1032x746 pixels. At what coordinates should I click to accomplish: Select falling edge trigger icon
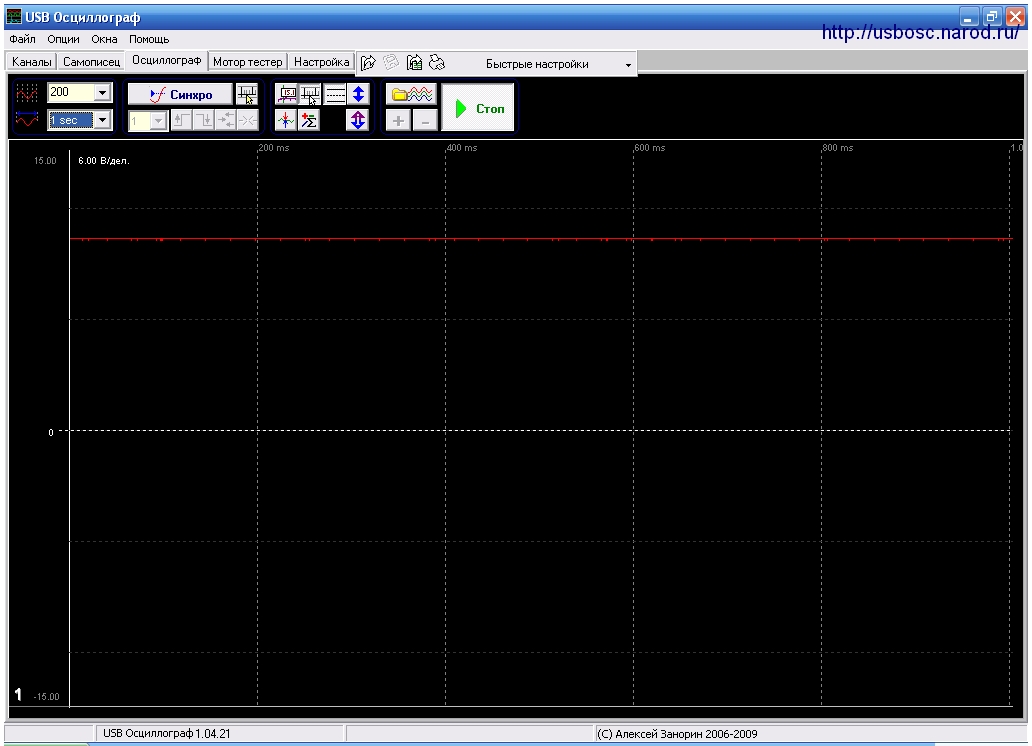203,120
